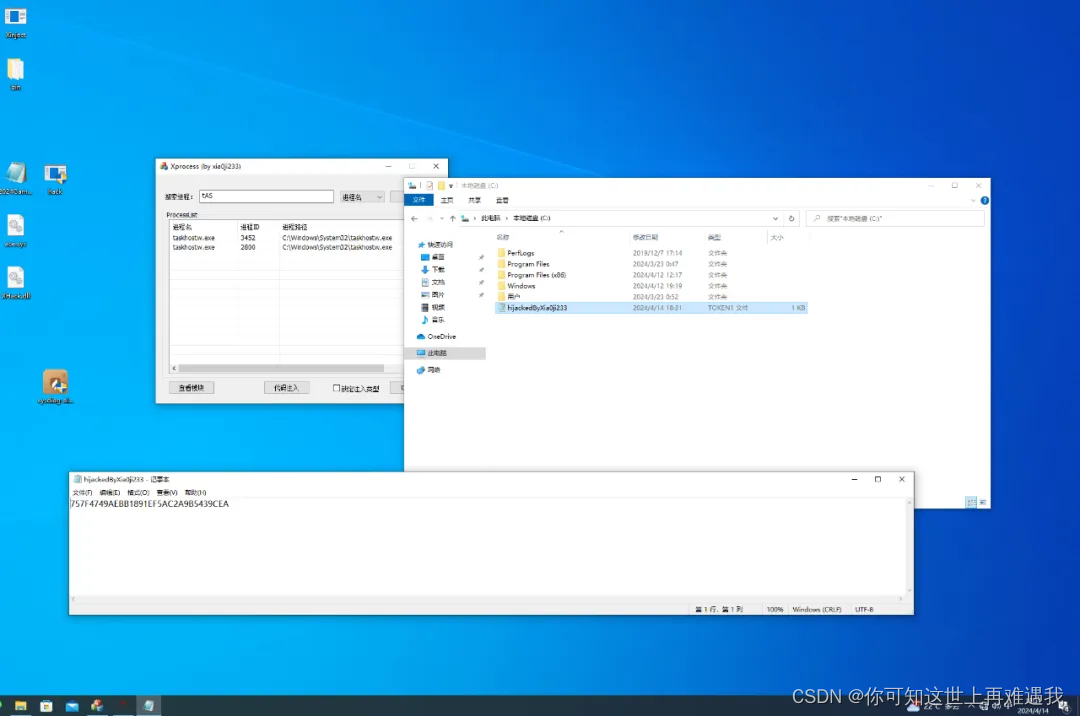Click the forward arrow in File Explorer

(x=429, y=218)
